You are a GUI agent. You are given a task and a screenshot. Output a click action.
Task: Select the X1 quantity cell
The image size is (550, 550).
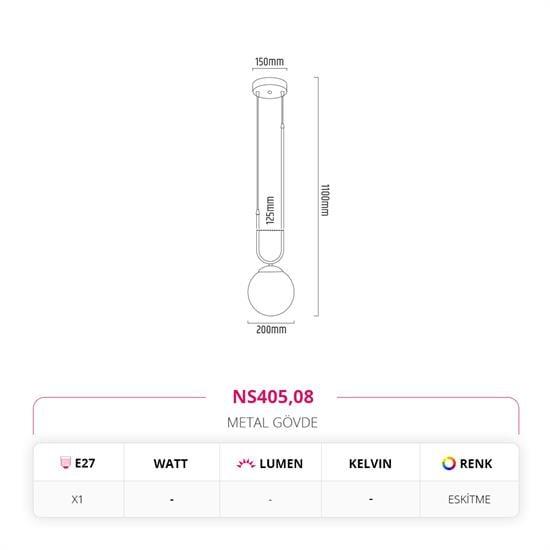click(x=77, y=499)
